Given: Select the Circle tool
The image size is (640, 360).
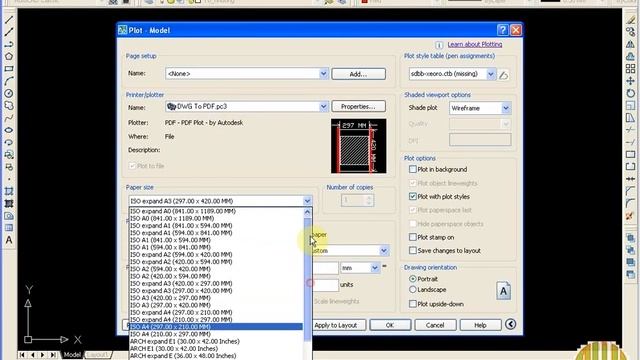Looking at the screenshot, I should [x=9, y=93].
